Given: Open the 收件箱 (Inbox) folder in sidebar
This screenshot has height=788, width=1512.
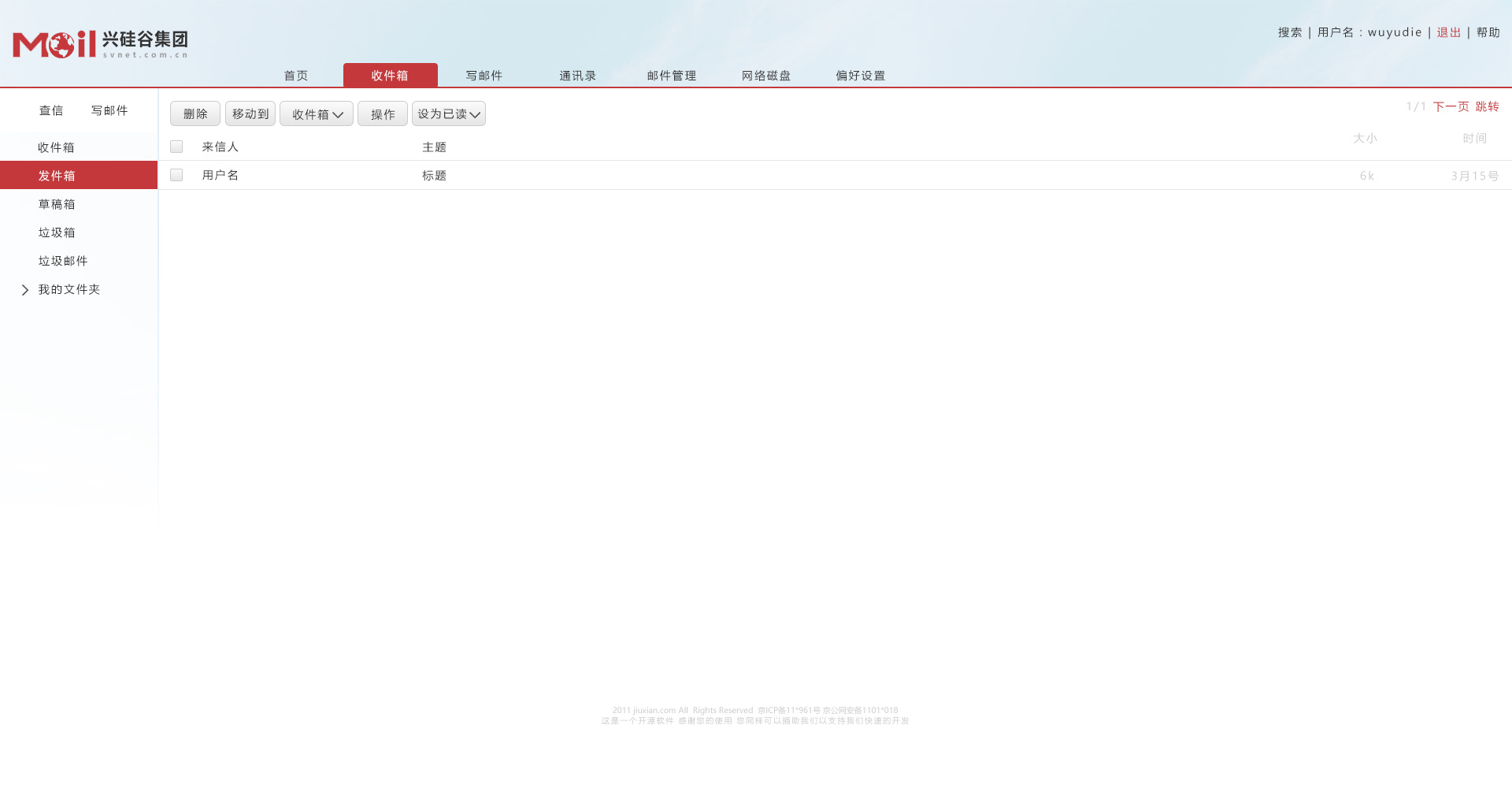Looking at the screenshot, I should [x=56, y=147].
